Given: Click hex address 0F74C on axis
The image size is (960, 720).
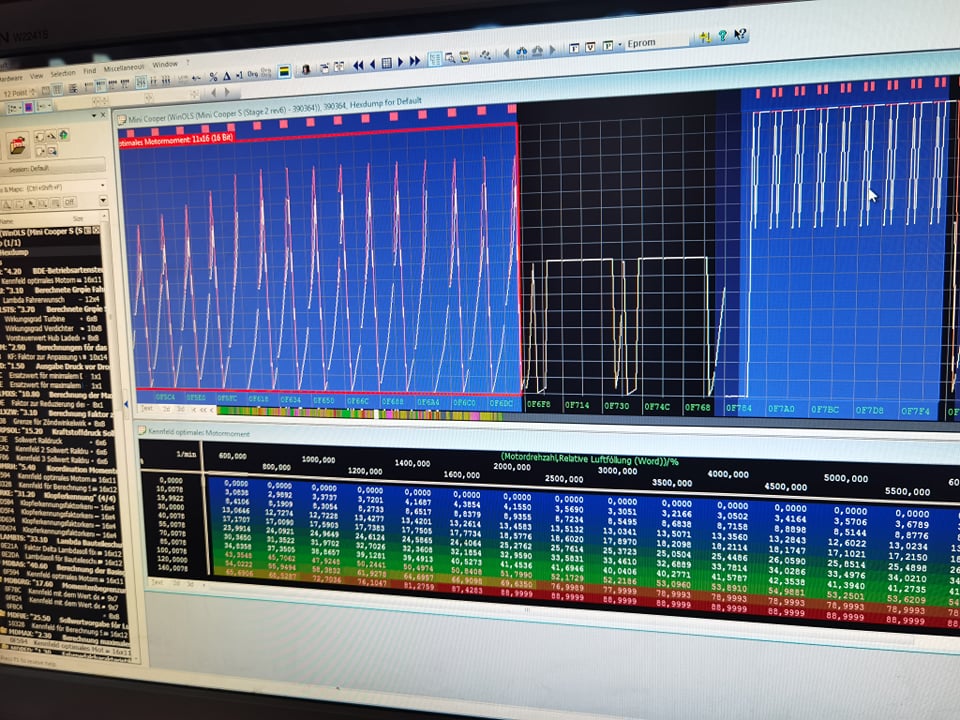Looking at the screenshot, I should pos(657,407).
